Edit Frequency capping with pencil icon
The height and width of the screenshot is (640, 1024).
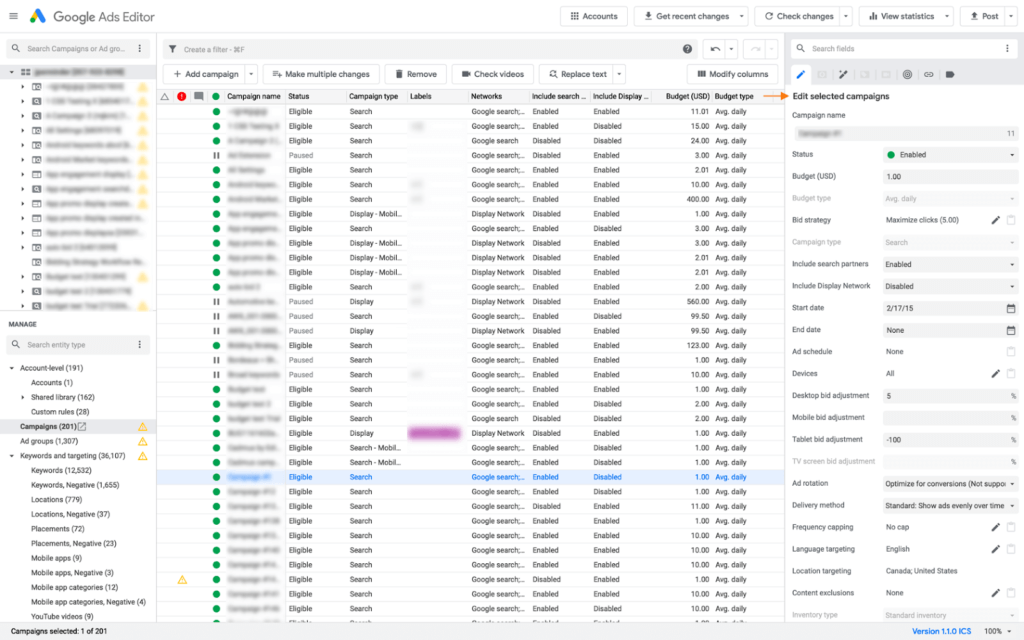pyautogui.click(x=995, y=527)
